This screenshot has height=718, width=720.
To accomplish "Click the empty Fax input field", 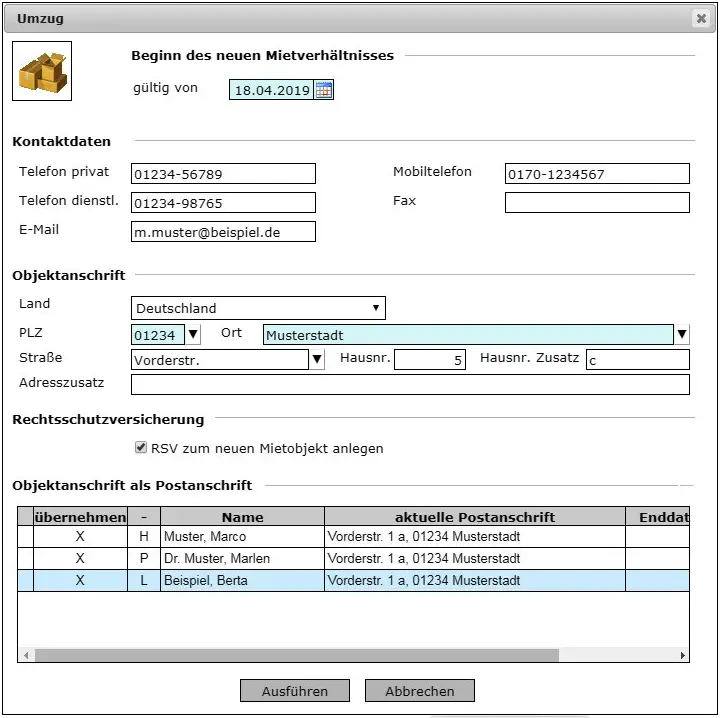I will pyautogui.click(x=597, y=203).
